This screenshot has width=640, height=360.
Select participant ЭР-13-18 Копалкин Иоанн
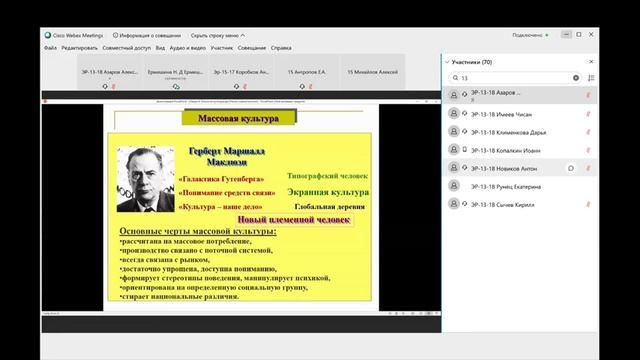tap(520, 150)
